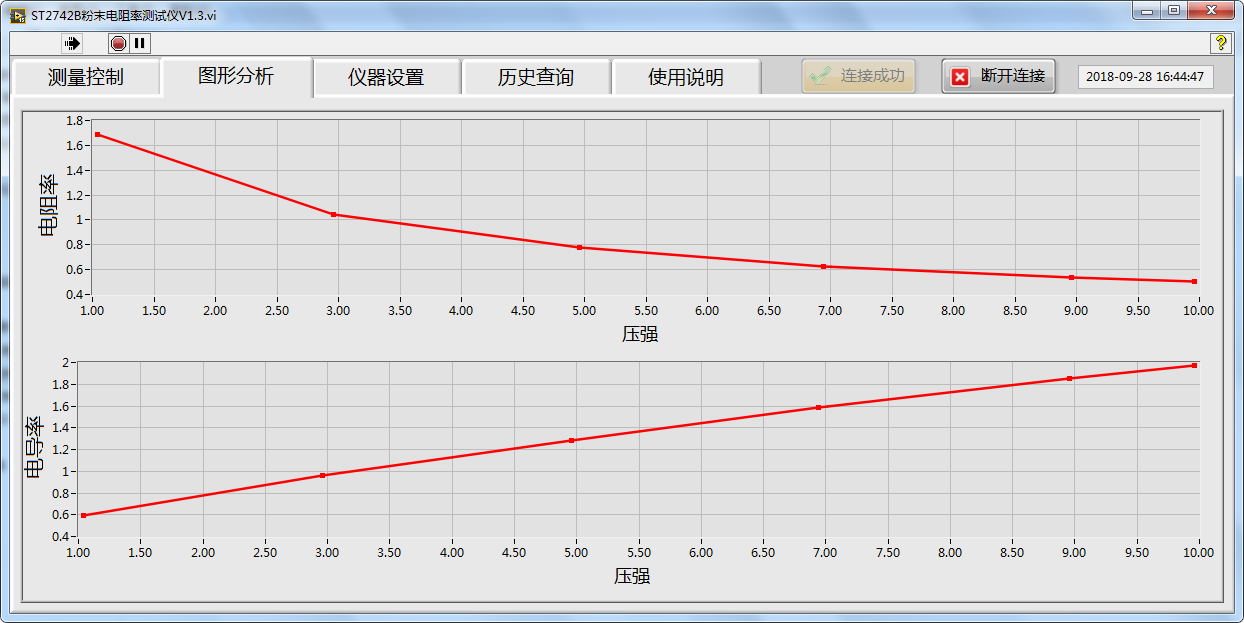The width and height of the screenshot is (1244, 623).
Task: Click the lower chart y-axis maximum 2
Action: point(68,362)
